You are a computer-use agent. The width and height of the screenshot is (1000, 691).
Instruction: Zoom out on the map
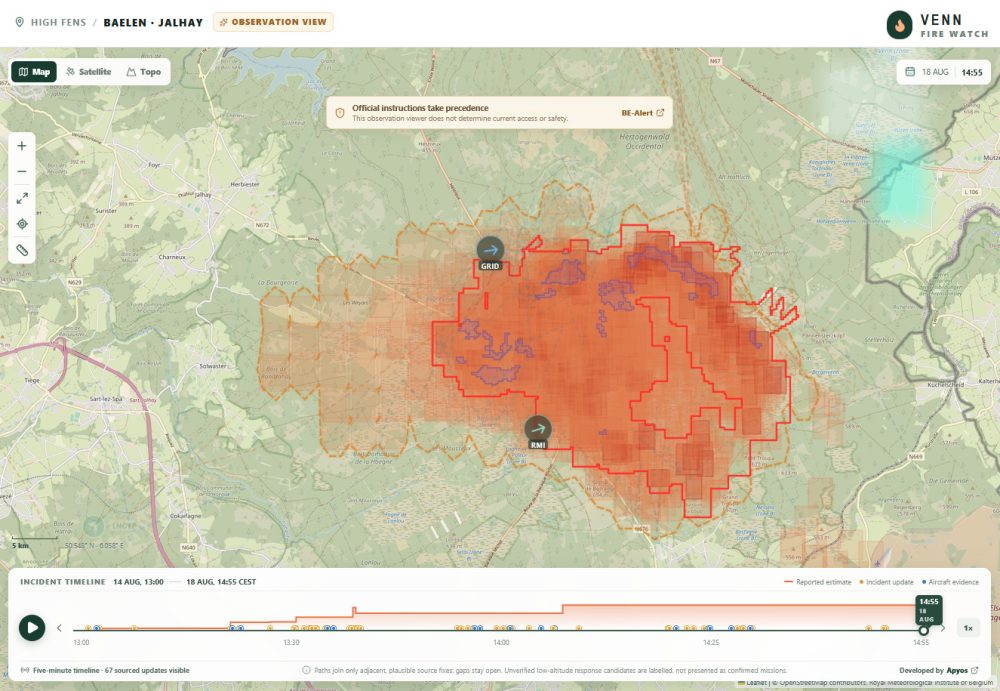coord(22,172)
